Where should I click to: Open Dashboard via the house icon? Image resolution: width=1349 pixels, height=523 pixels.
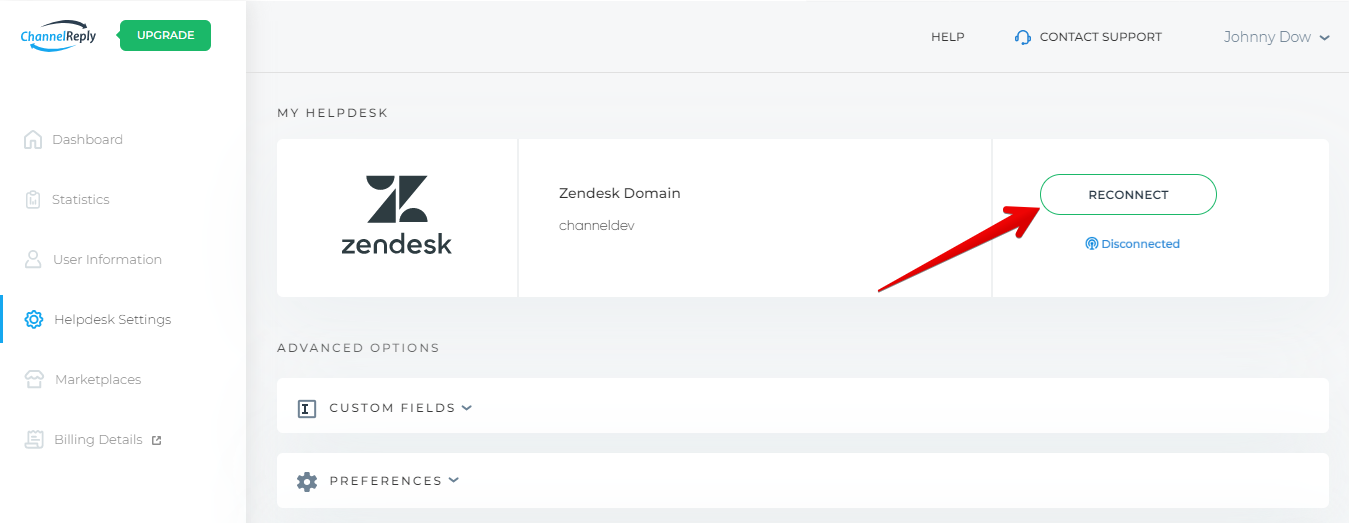click(x=33, y=139)
